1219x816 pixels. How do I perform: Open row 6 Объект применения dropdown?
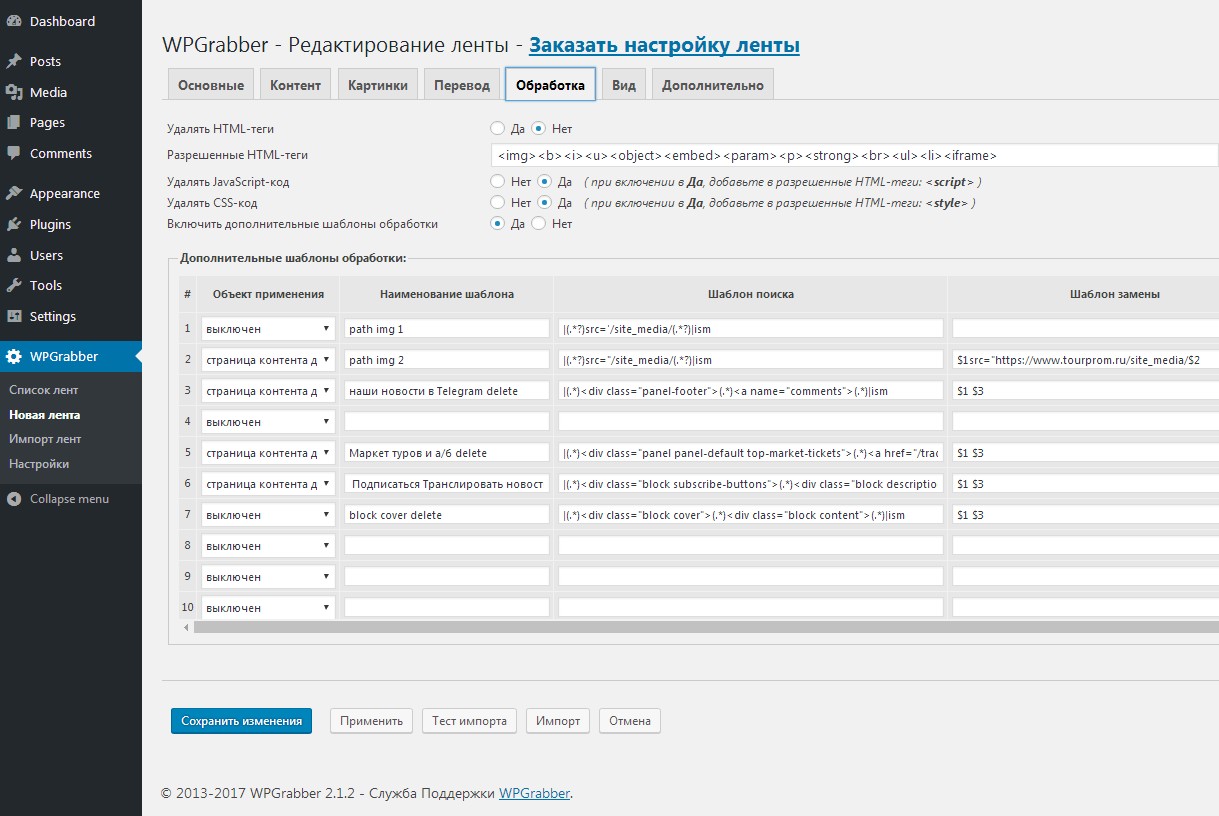coord(268,484)
